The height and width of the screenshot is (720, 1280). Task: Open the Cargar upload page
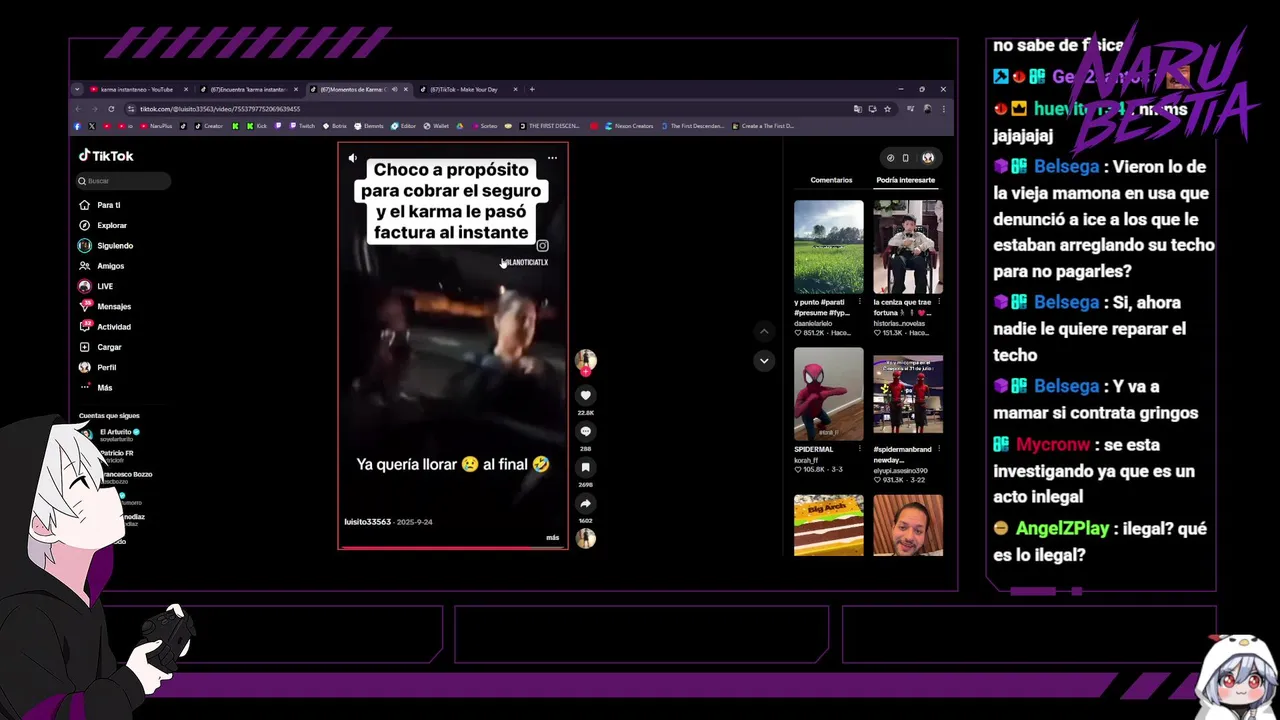100,347
